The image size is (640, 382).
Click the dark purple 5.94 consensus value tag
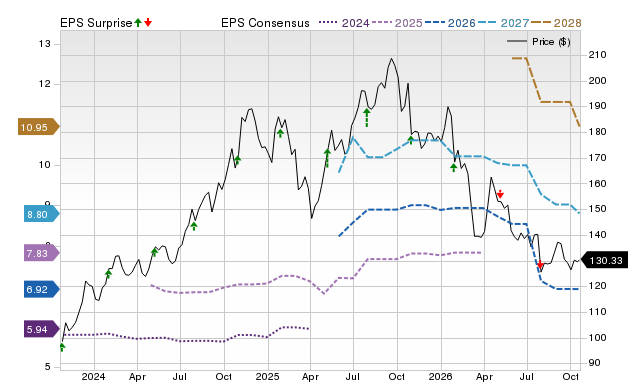pyautogui.click(x=42, y=329)
